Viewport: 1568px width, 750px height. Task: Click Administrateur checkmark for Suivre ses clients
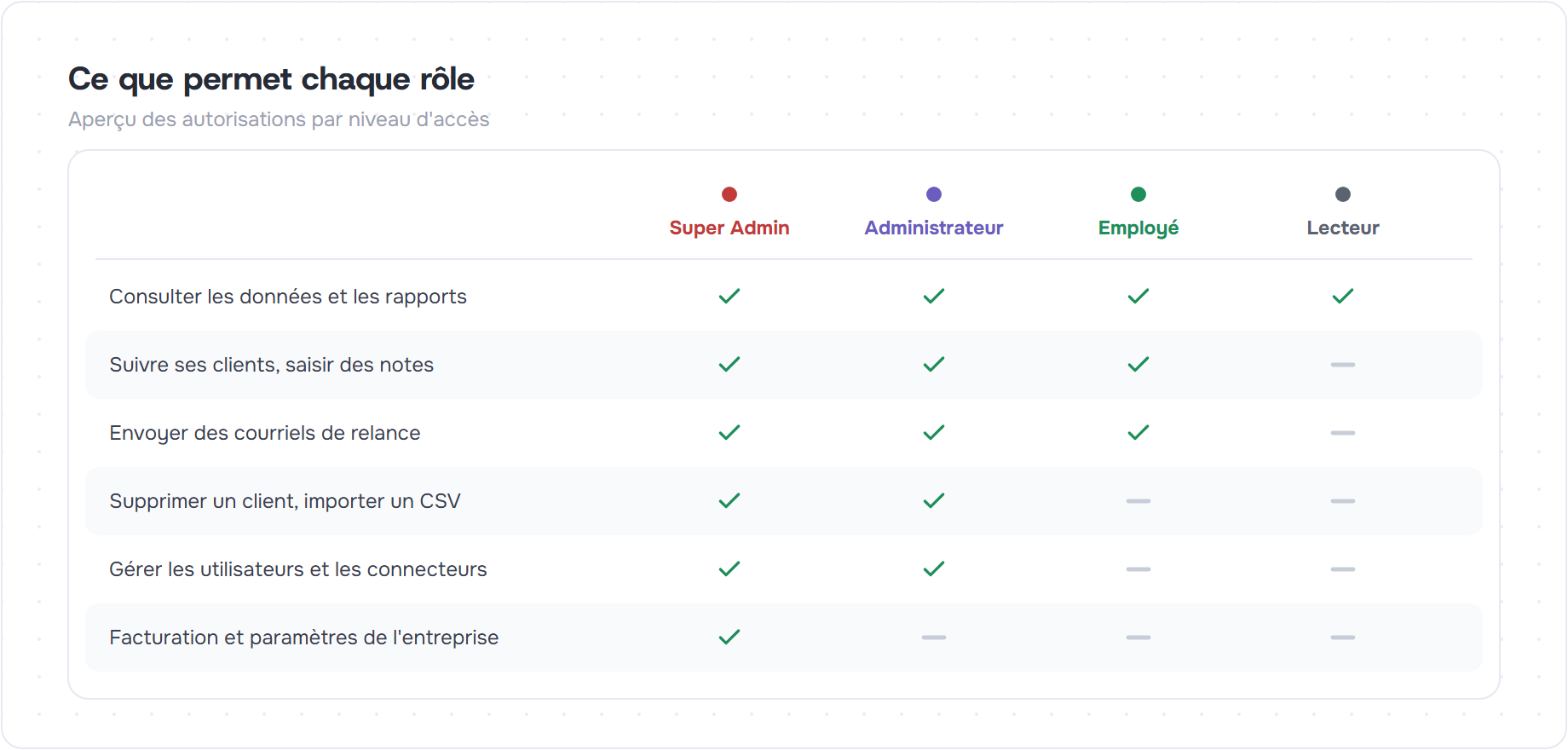pyautogui.click(x=934, y=365)
